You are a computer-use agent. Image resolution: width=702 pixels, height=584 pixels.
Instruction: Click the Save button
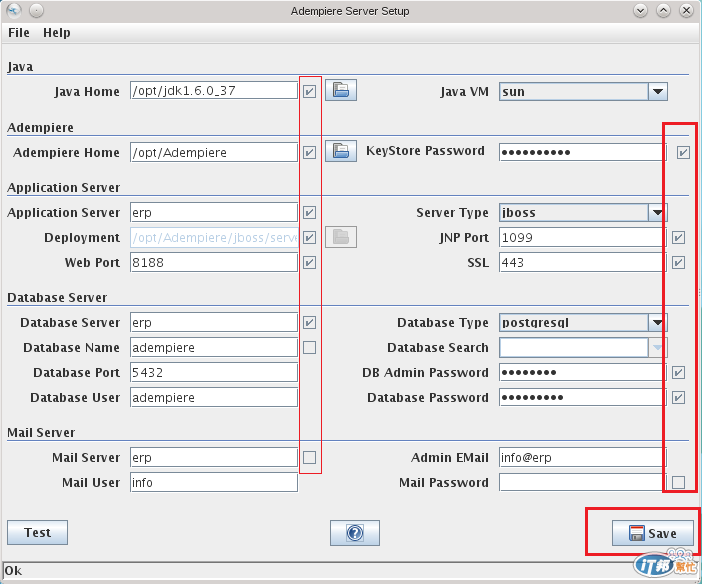(652, 533)
